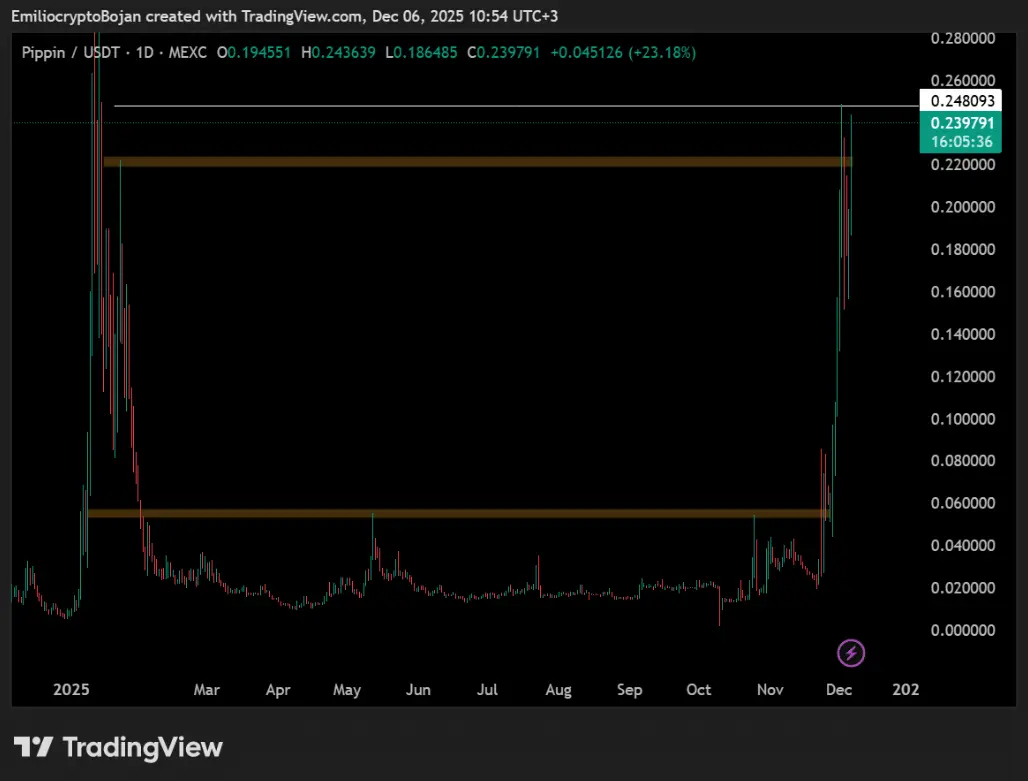Image resolution: width=1028 pixels, height=781 pixels.
Task: Click the May label on time axis
Action: click(x=347, y=690)
